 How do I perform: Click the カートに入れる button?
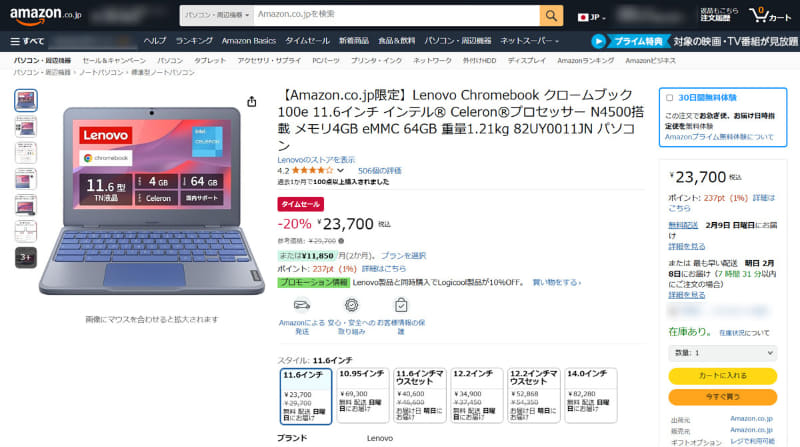click(722, 376)
